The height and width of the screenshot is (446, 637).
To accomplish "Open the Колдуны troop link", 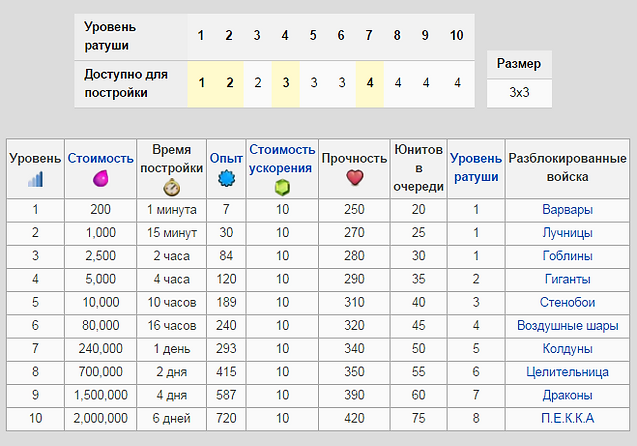I will [x=567, y=349].
